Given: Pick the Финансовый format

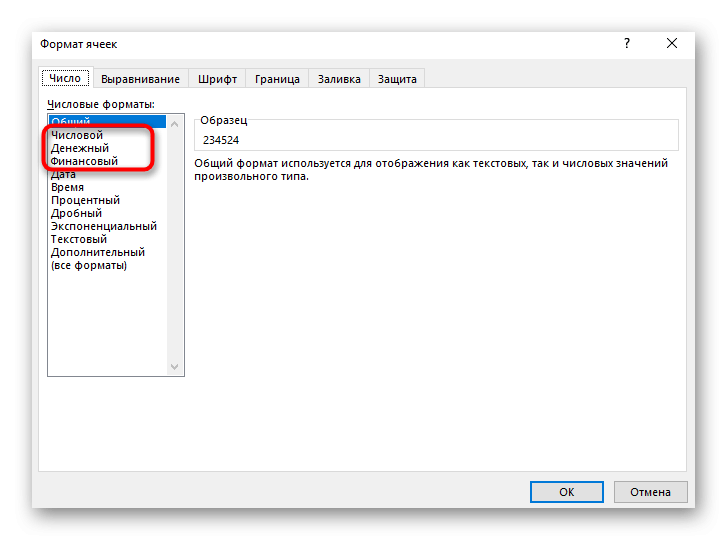Looking at the screenshot, I should [107, 161].
